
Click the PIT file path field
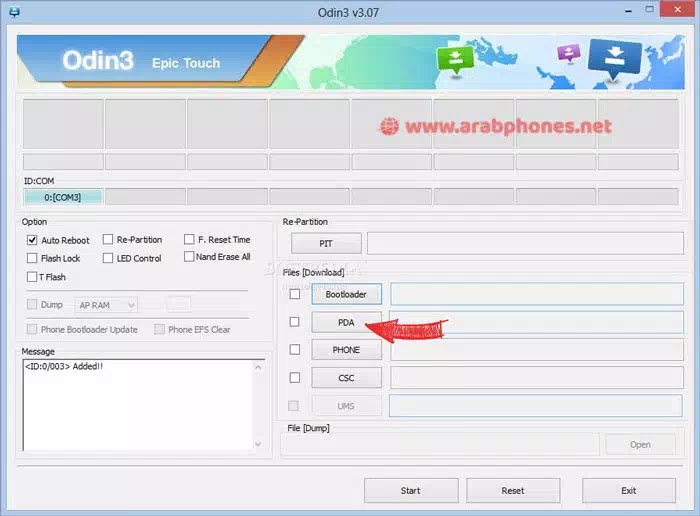pyautogui.click(x=525, y=243)
